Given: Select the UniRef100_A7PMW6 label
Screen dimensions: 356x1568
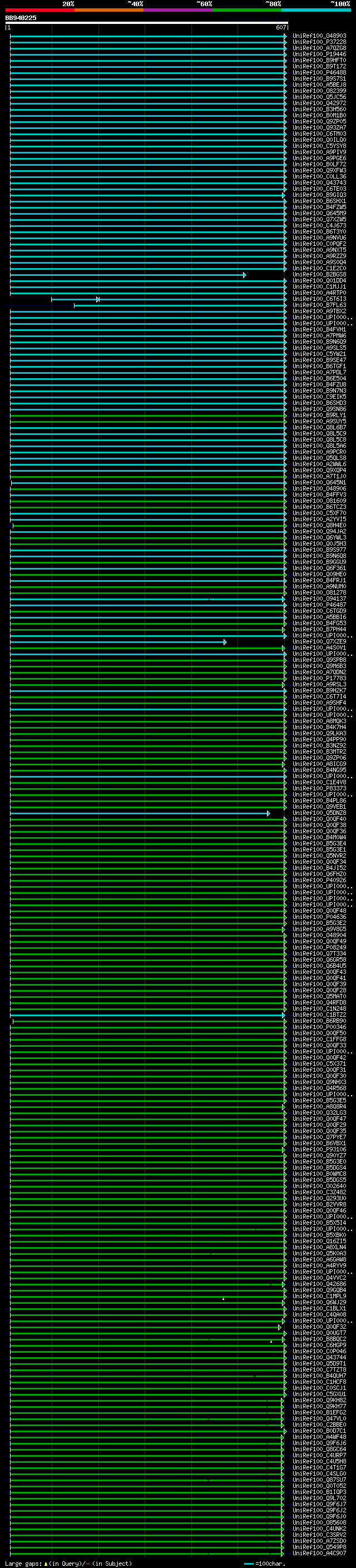Looking at the screenshot, I should [x=319, y=335].
